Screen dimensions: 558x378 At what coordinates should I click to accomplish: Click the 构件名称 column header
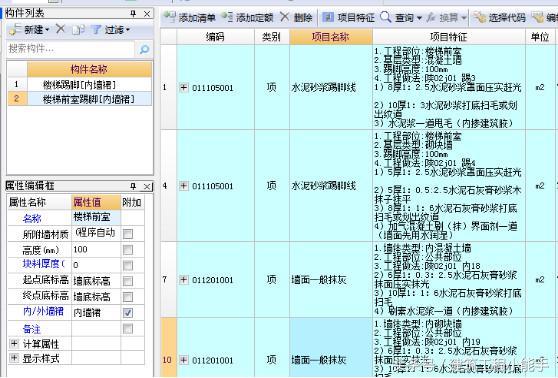click(89, 69)
